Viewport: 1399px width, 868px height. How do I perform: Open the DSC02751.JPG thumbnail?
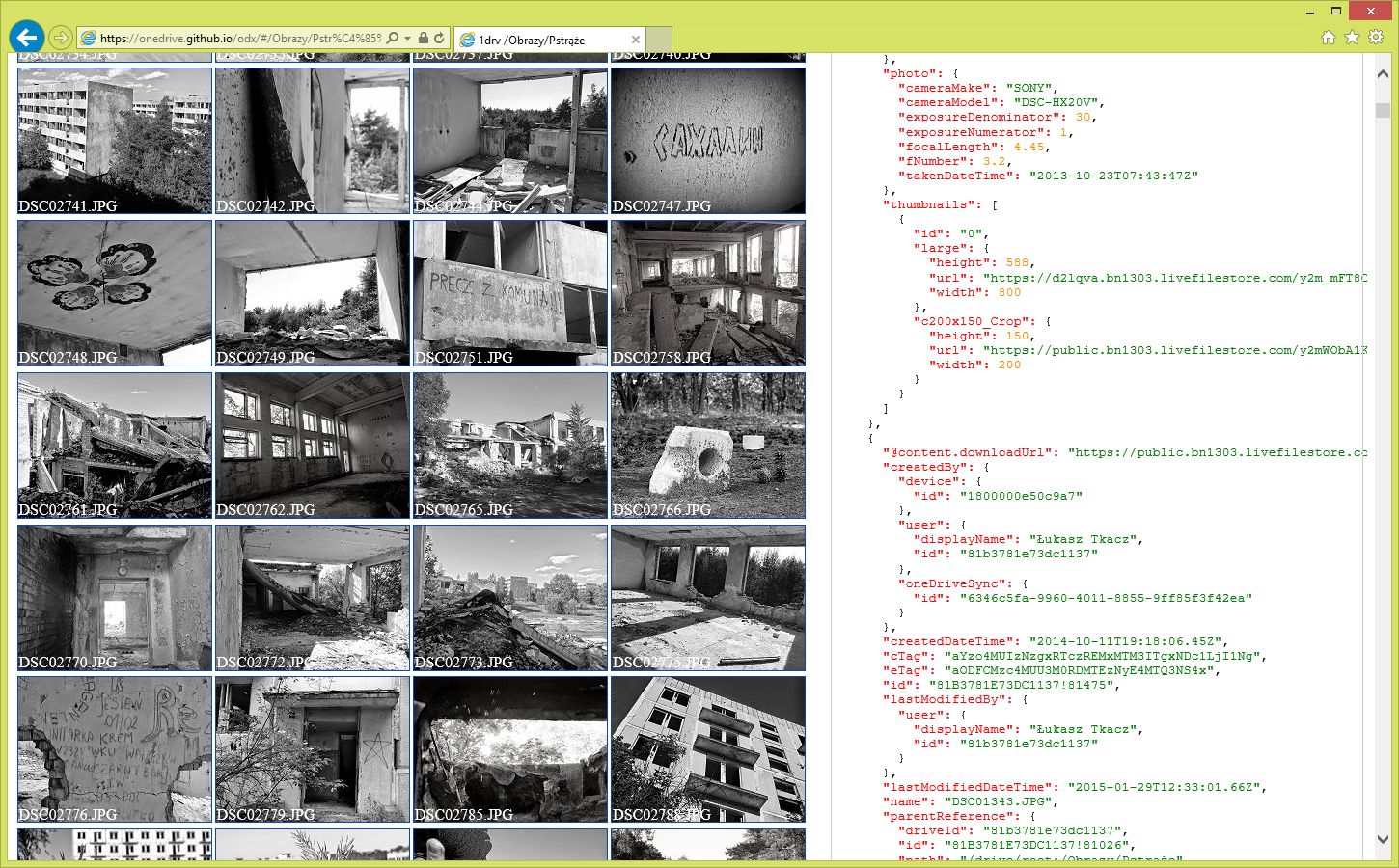pos(510,293)
